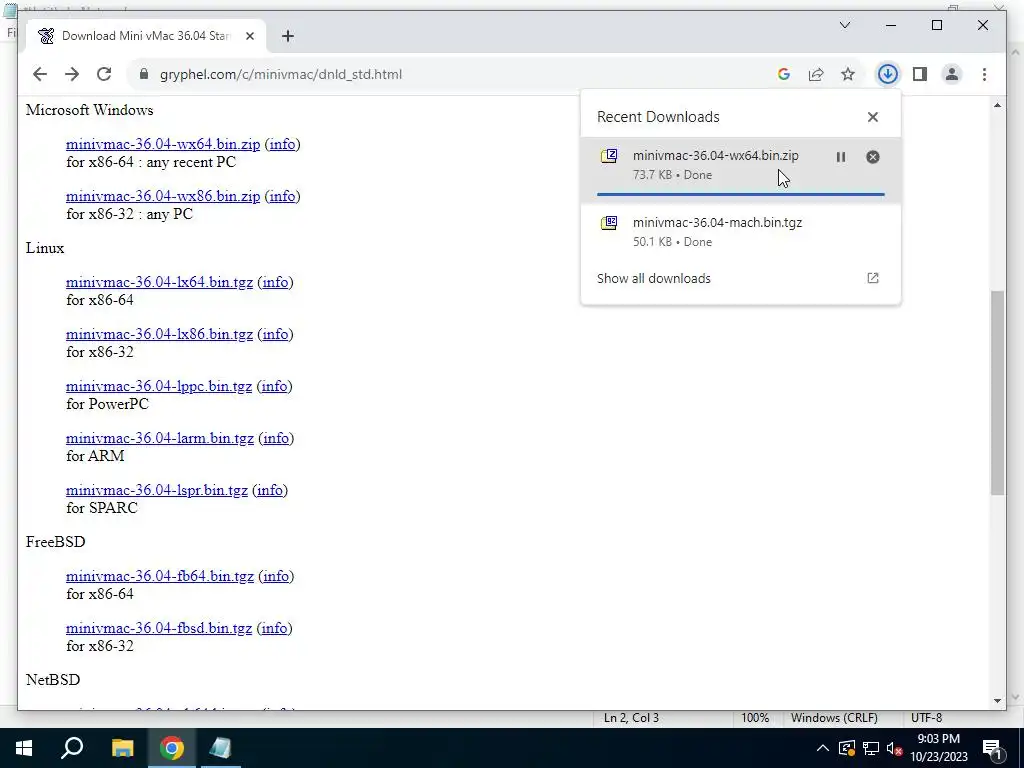Viewport: 1024px width, 768px height.
Task: Cancel the minivmac wx64 zip download
Action: coord(872,157)
